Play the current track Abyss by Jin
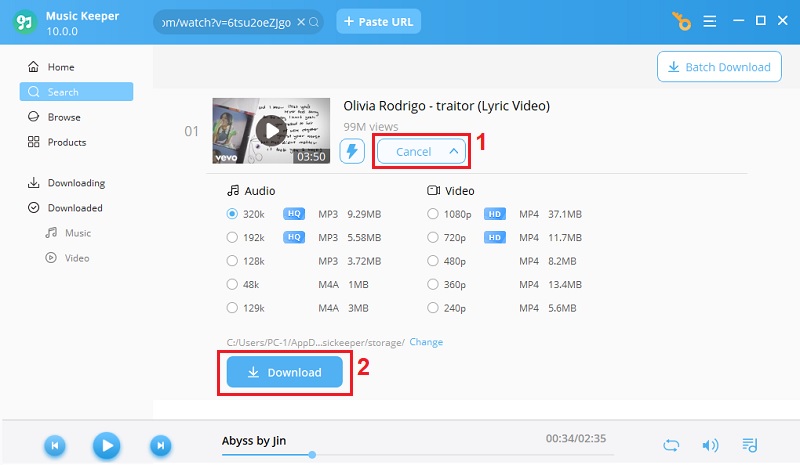Screen dimensions: 800x465 coord(107,446)
